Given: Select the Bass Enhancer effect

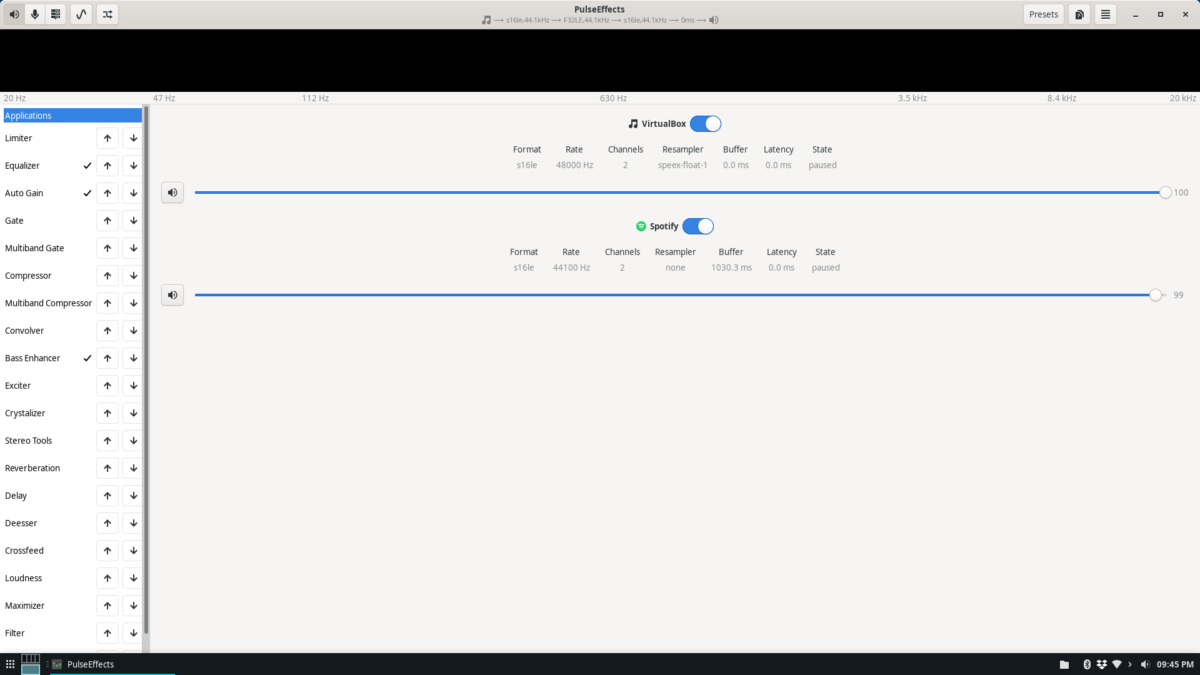Looking at the screenshot, I should [32, 357].
